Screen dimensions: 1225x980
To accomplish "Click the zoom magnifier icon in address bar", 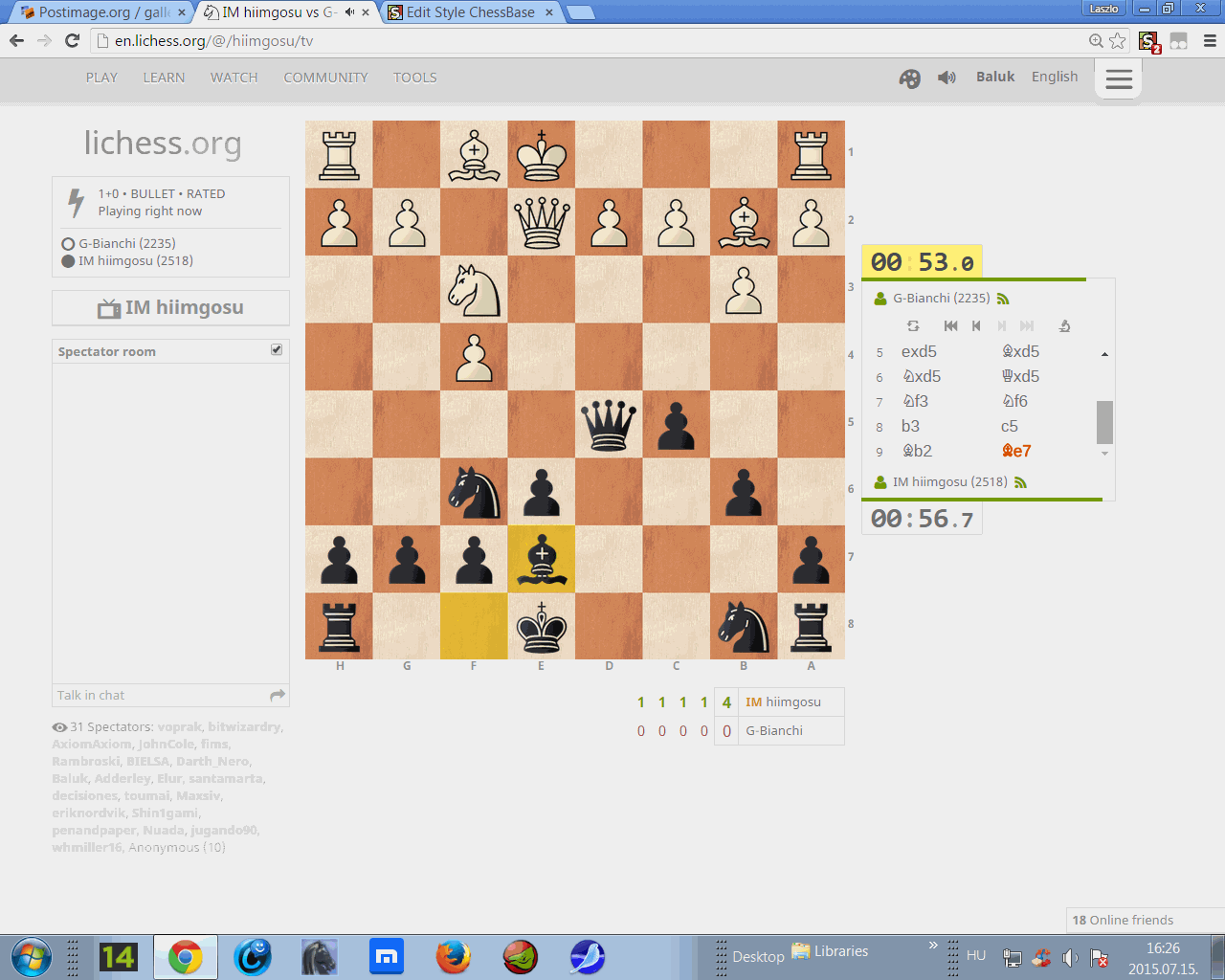I will click(1096, 40).
